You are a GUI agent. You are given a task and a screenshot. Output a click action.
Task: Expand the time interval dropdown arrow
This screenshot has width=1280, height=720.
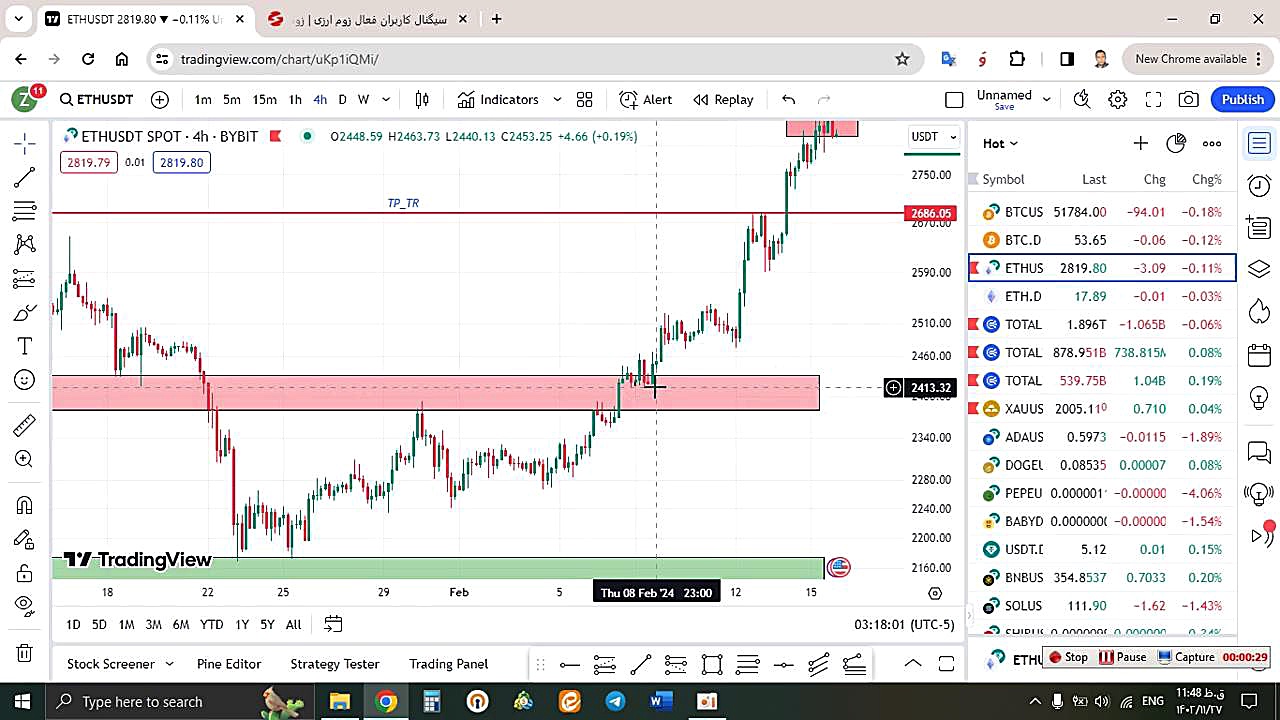[x=386, y=99]
